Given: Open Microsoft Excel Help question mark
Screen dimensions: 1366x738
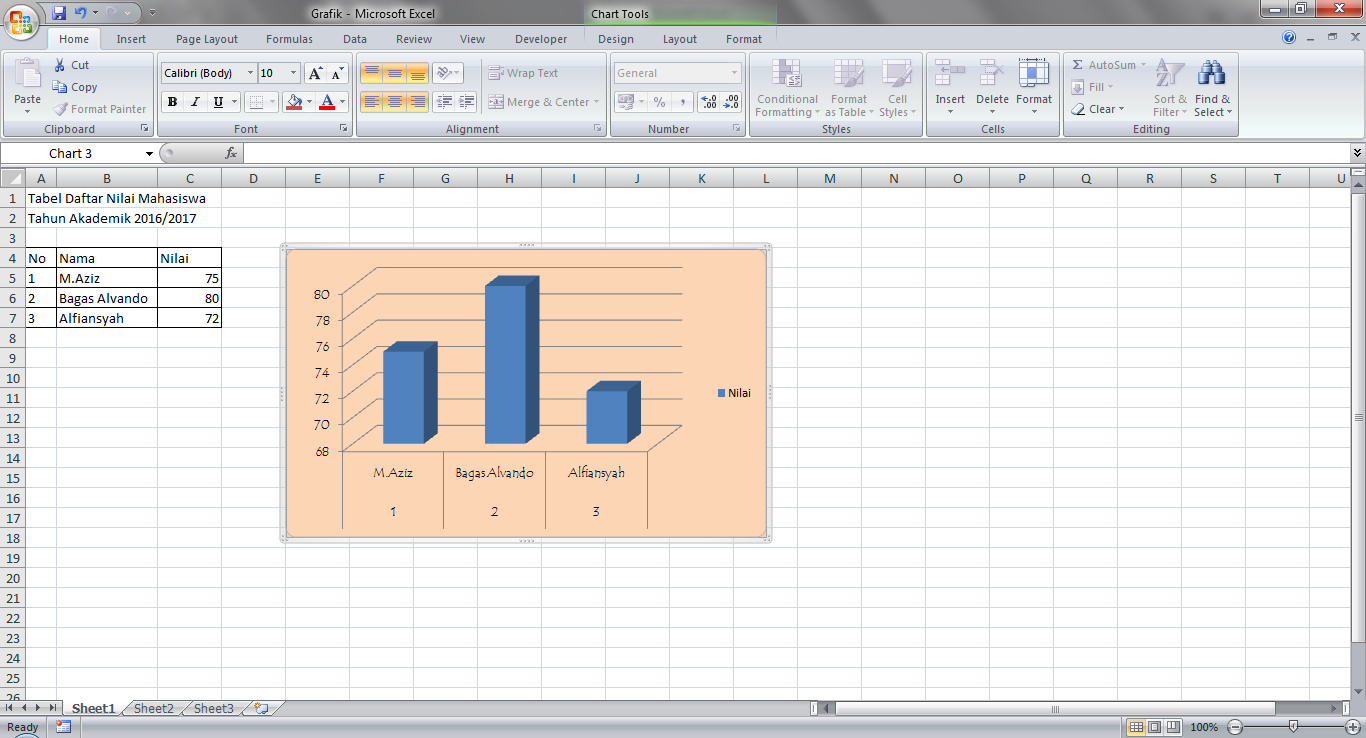Looking at the screenshot, I should pos(1289,38).
